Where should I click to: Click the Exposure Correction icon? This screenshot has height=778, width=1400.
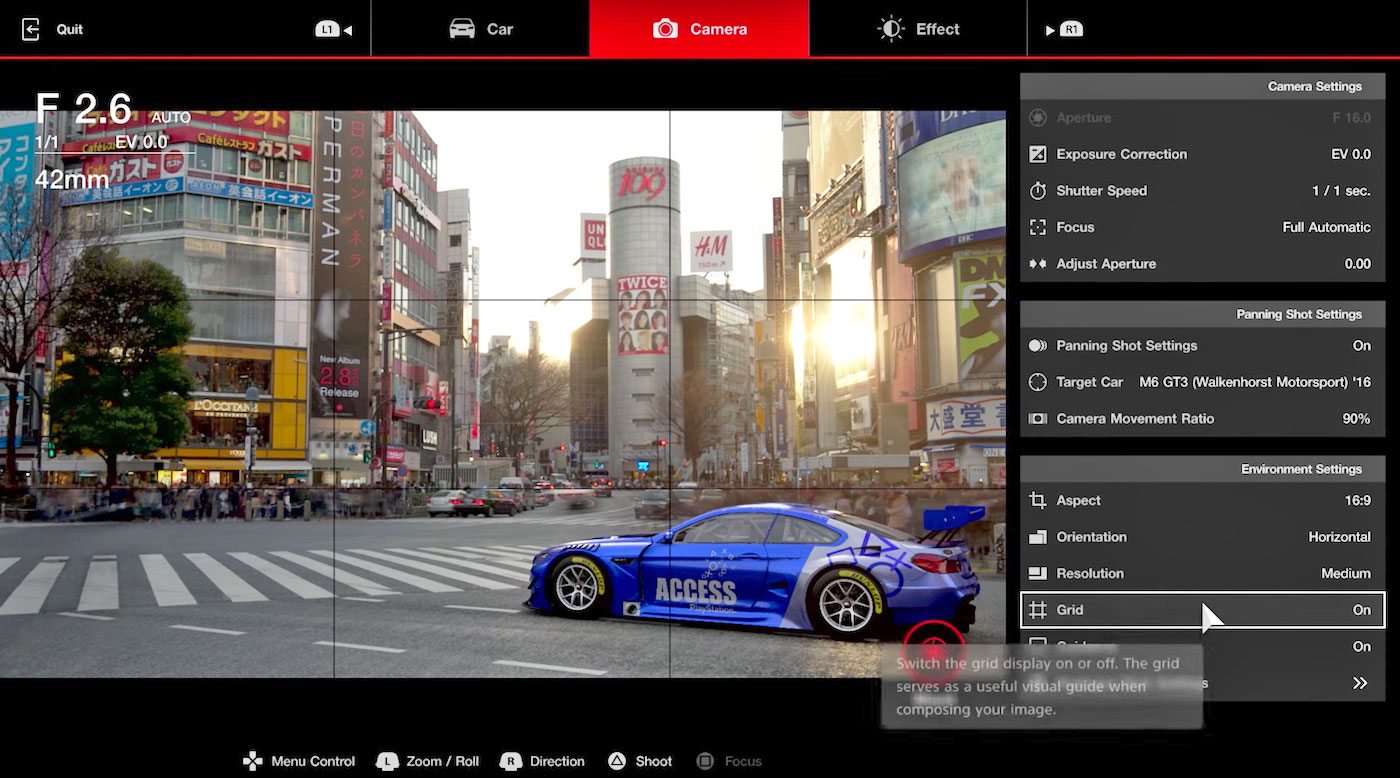click(1038, 154)
